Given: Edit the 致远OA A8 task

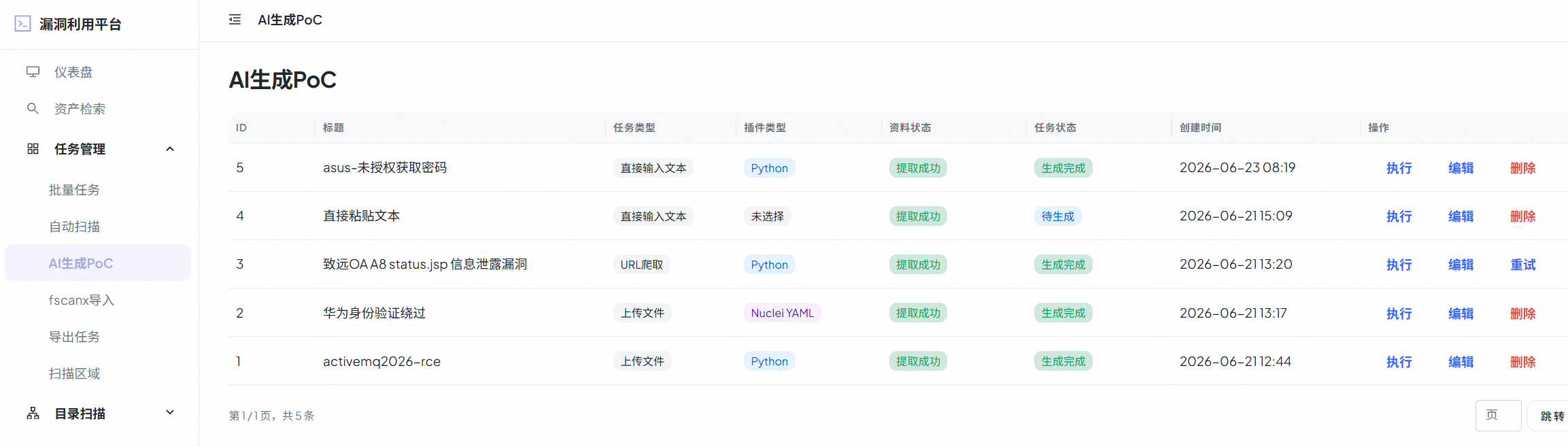Looking at the screenshot, I should pos(1461,265).
